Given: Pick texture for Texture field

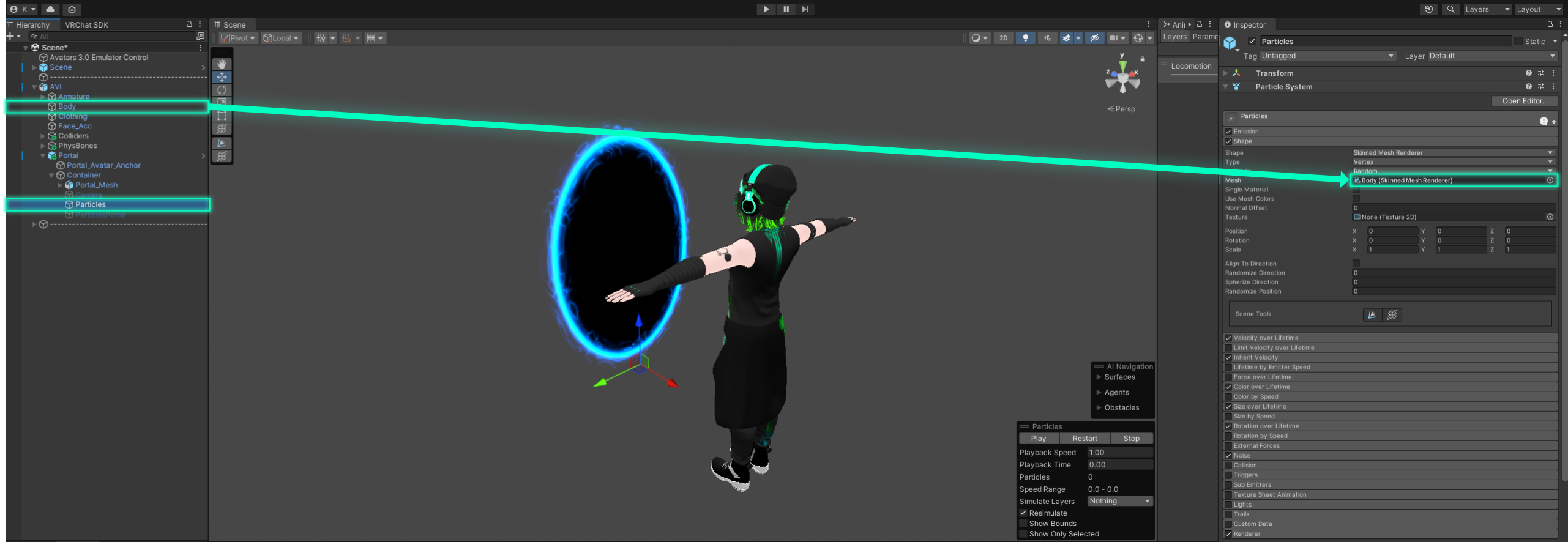Looking at the screenshot, I should (x=1550, y=217).
